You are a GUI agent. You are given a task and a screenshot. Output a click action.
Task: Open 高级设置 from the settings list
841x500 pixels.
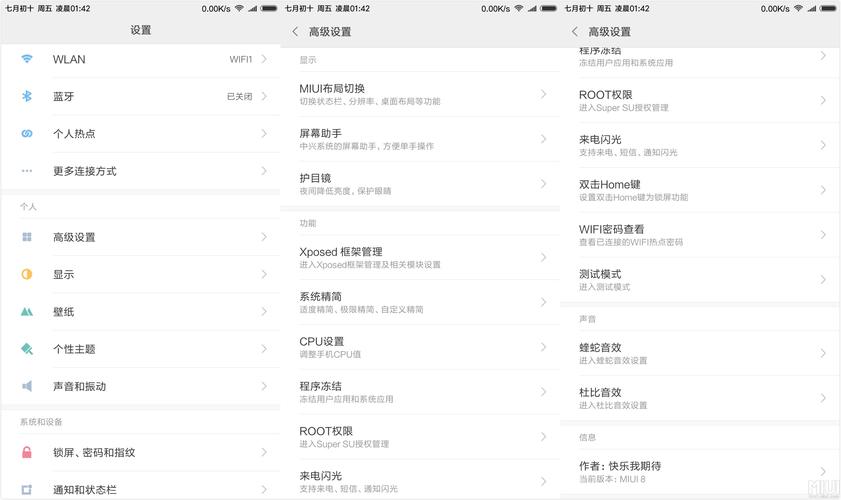click(141, 237)
